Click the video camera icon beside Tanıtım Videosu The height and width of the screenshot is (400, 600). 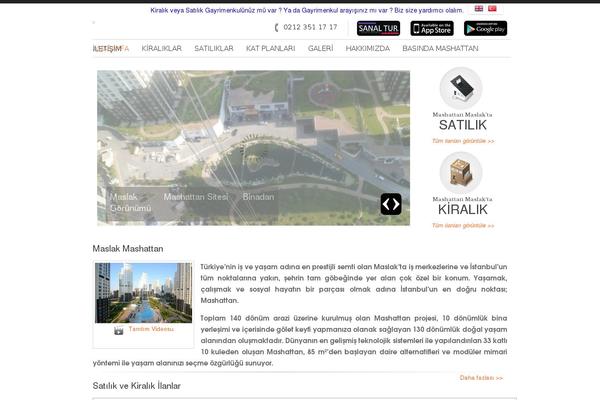[119, 330]
